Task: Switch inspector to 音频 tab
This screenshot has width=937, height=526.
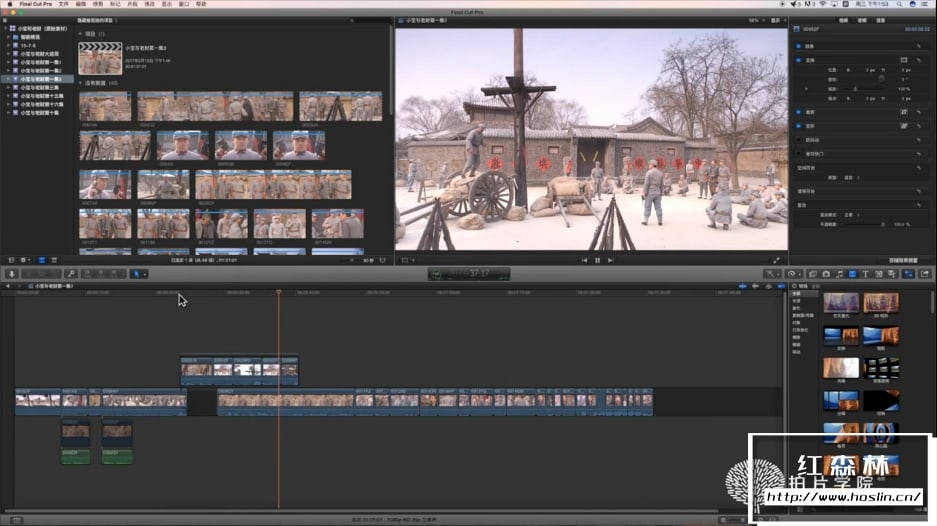Action: 862,20
